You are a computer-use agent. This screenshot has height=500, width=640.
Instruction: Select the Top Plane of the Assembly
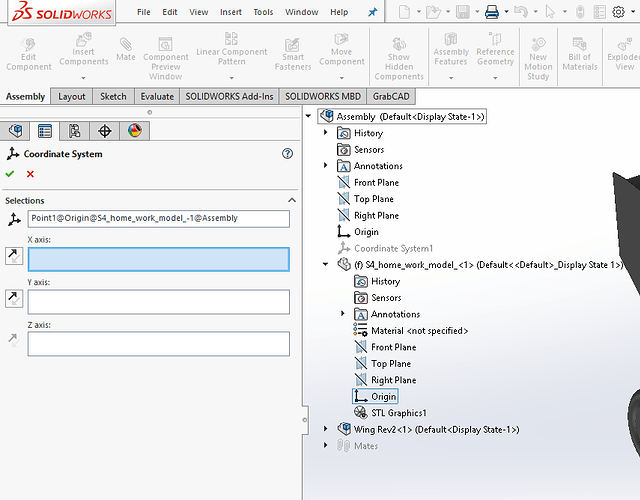pyautogui.click(x=374, y=199)
